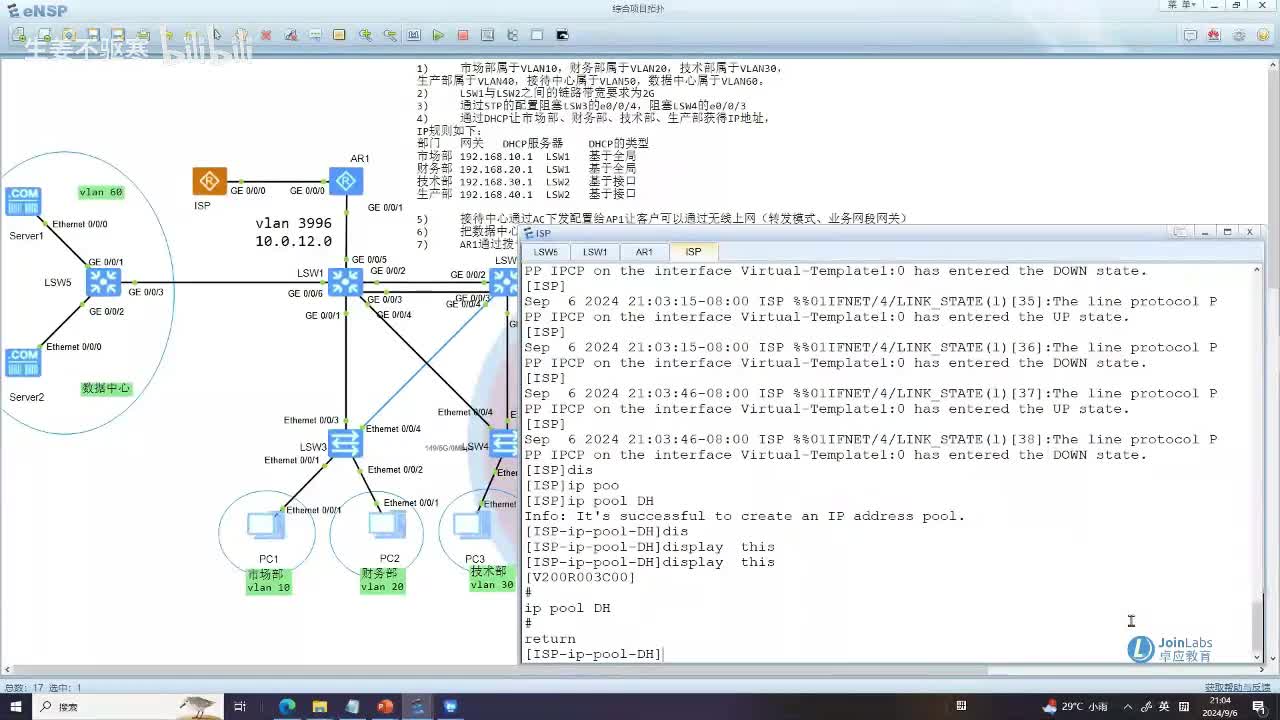Click the yellow rectangle drawing tool

[x=339, y=35]
